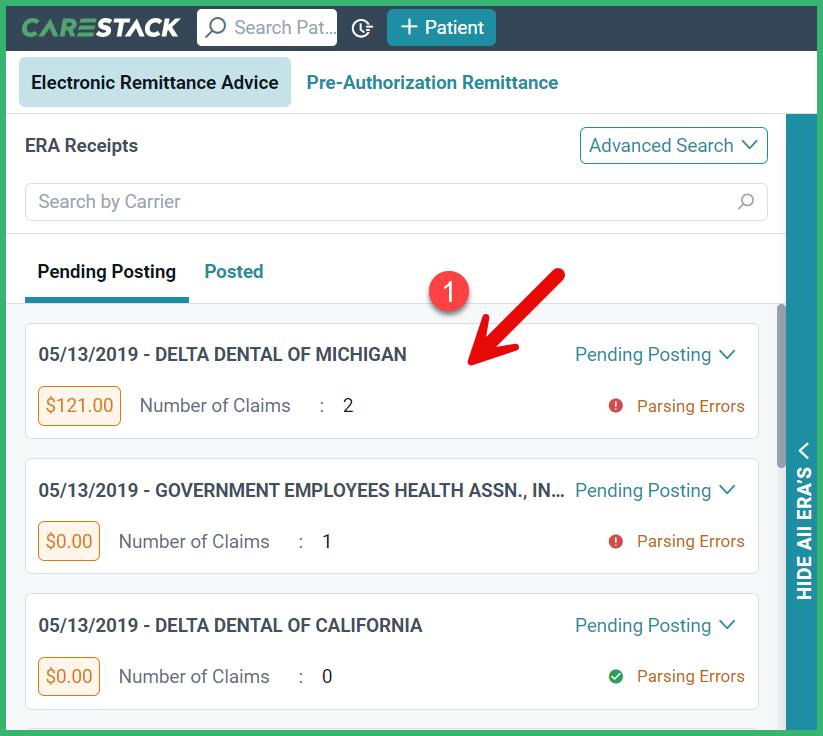This screenshot has width=823, height=736.
Task: Click the red error icon for Government Employees Health
Action: [x=617, y=541]
